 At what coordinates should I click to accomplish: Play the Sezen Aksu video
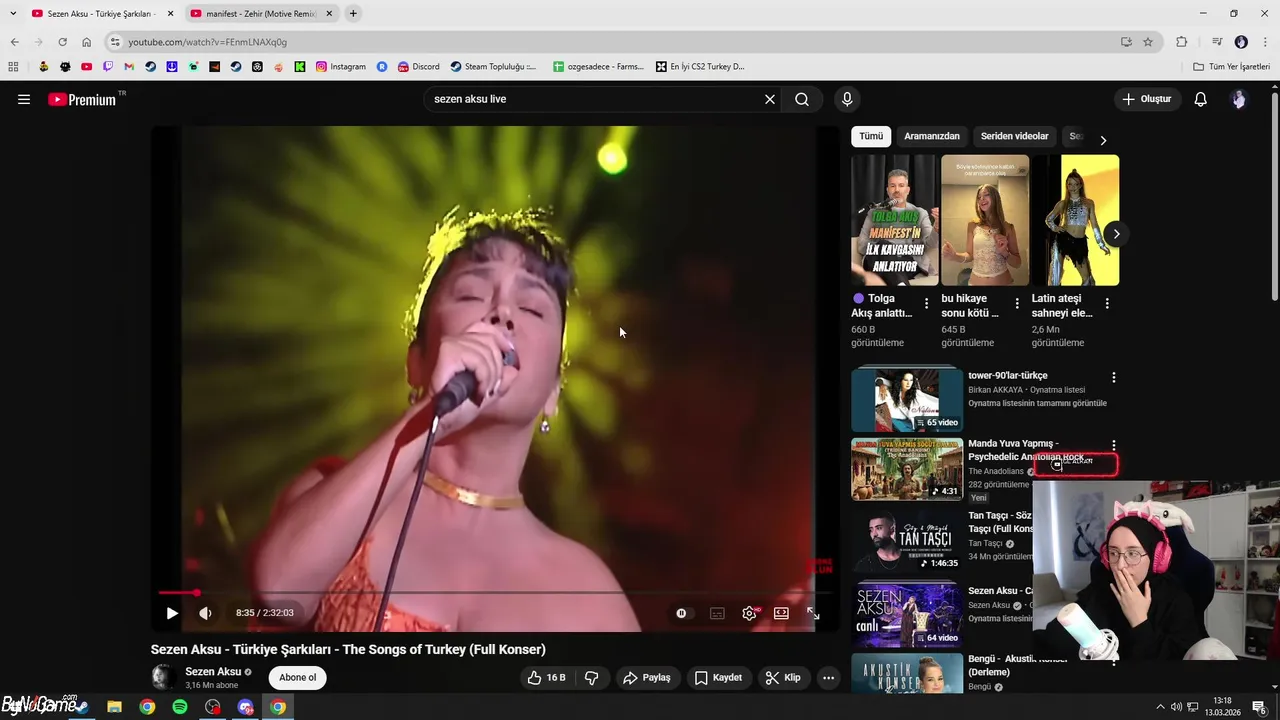tap(172, 613)
